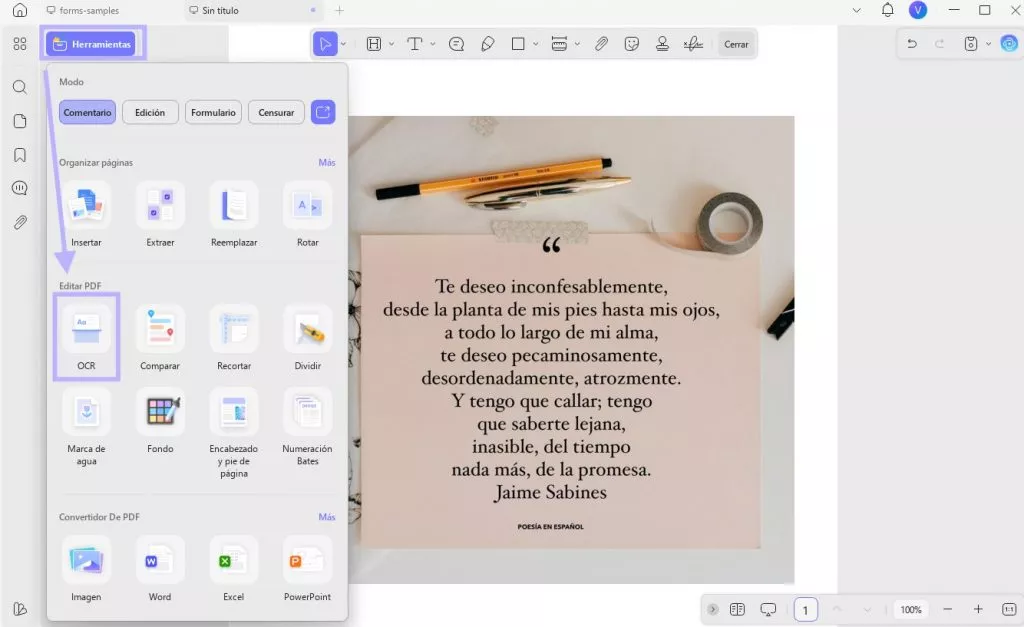Go to the home screen icon
The height and width of the screenshot is (627, 1024).
point(20,10)
